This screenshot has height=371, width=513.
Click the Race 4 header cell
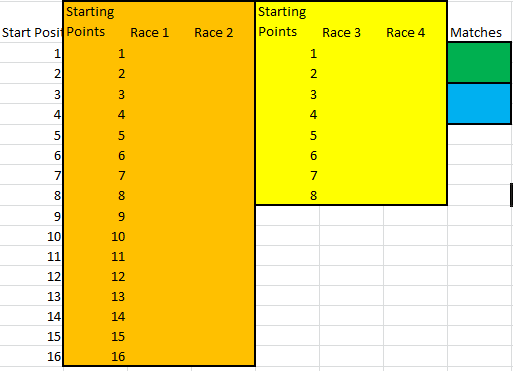pyautogui.click(x=406, y=33)
